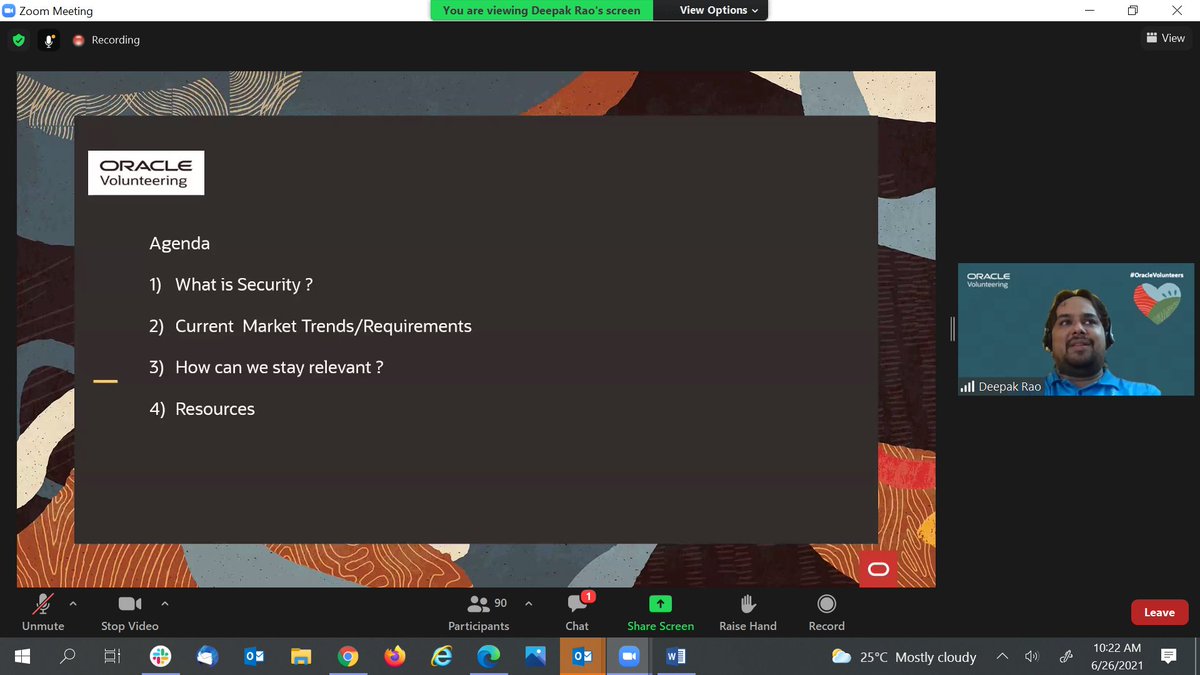Click the red Oracle logo on slide corner

pyautogui.click(x=878, y=569)
